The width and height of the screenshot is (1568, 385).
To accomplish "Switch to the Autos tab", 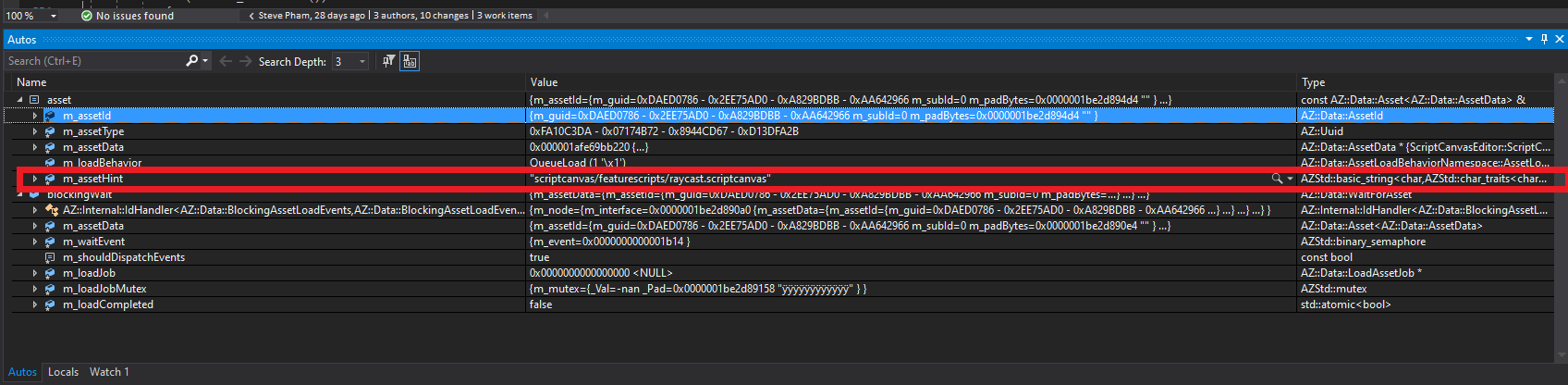I will click(x=22, y=372).
